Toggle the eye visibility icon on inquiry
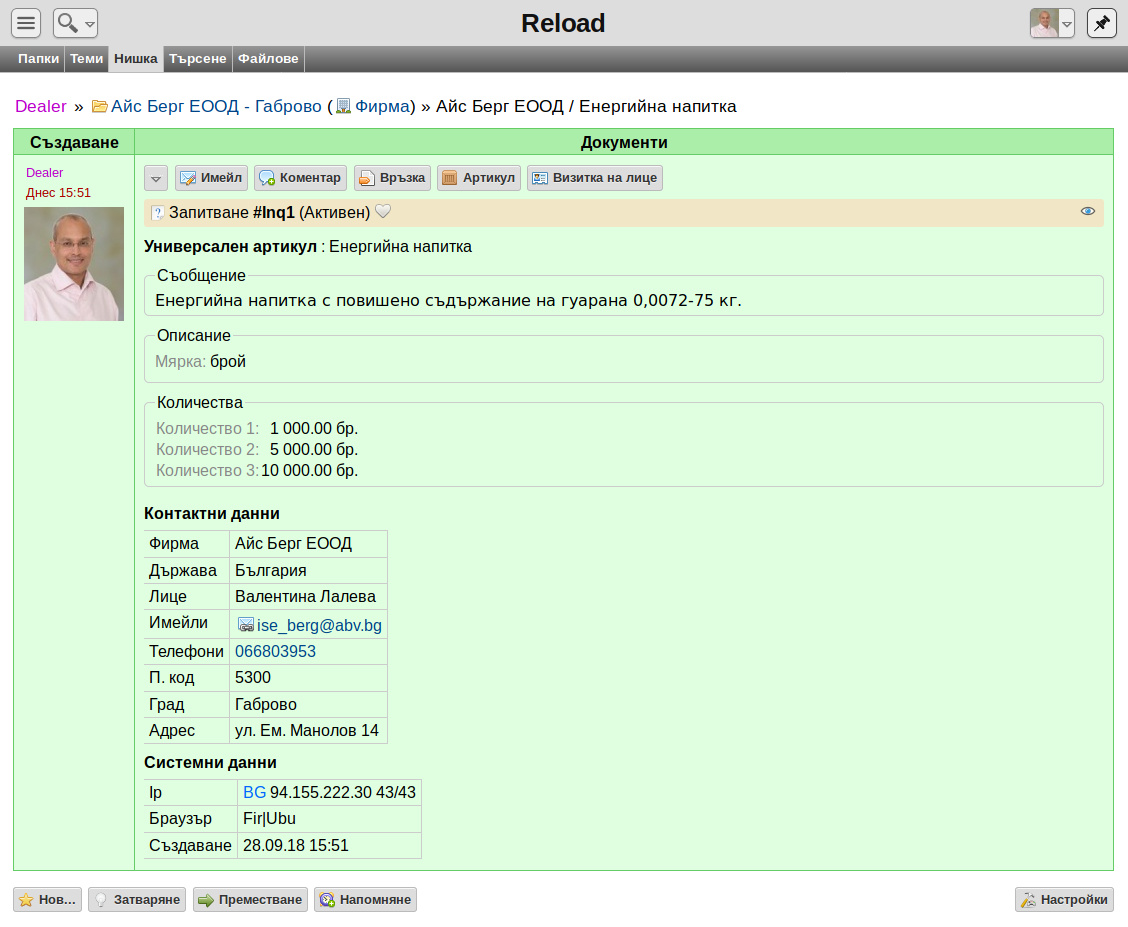1128x927 pixels. [1088, 211]
